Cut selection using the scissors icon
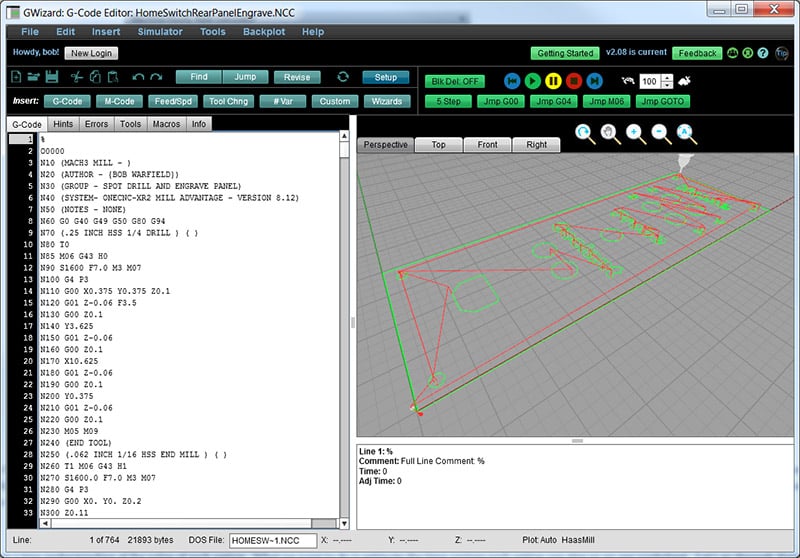This screenshot has width=800, height=558. pos(77,77)
